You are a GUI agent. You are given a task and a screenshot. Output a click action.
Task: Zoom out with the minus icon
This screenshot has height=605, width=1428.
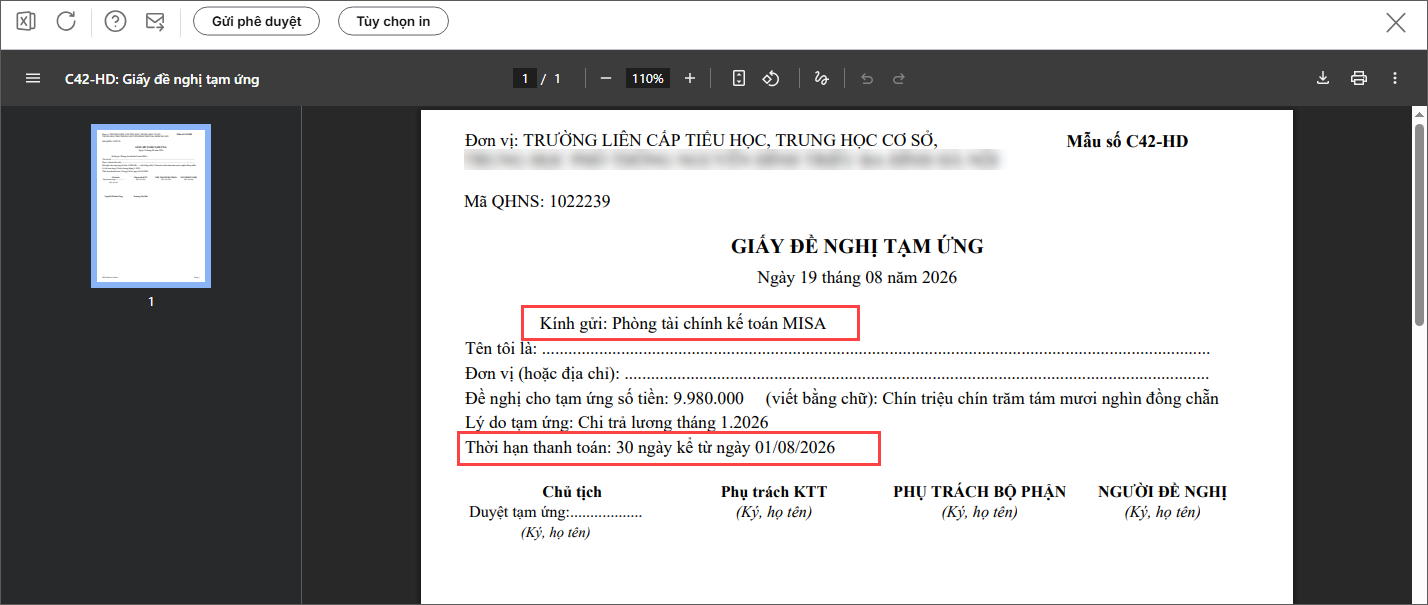tap(606, 78)
